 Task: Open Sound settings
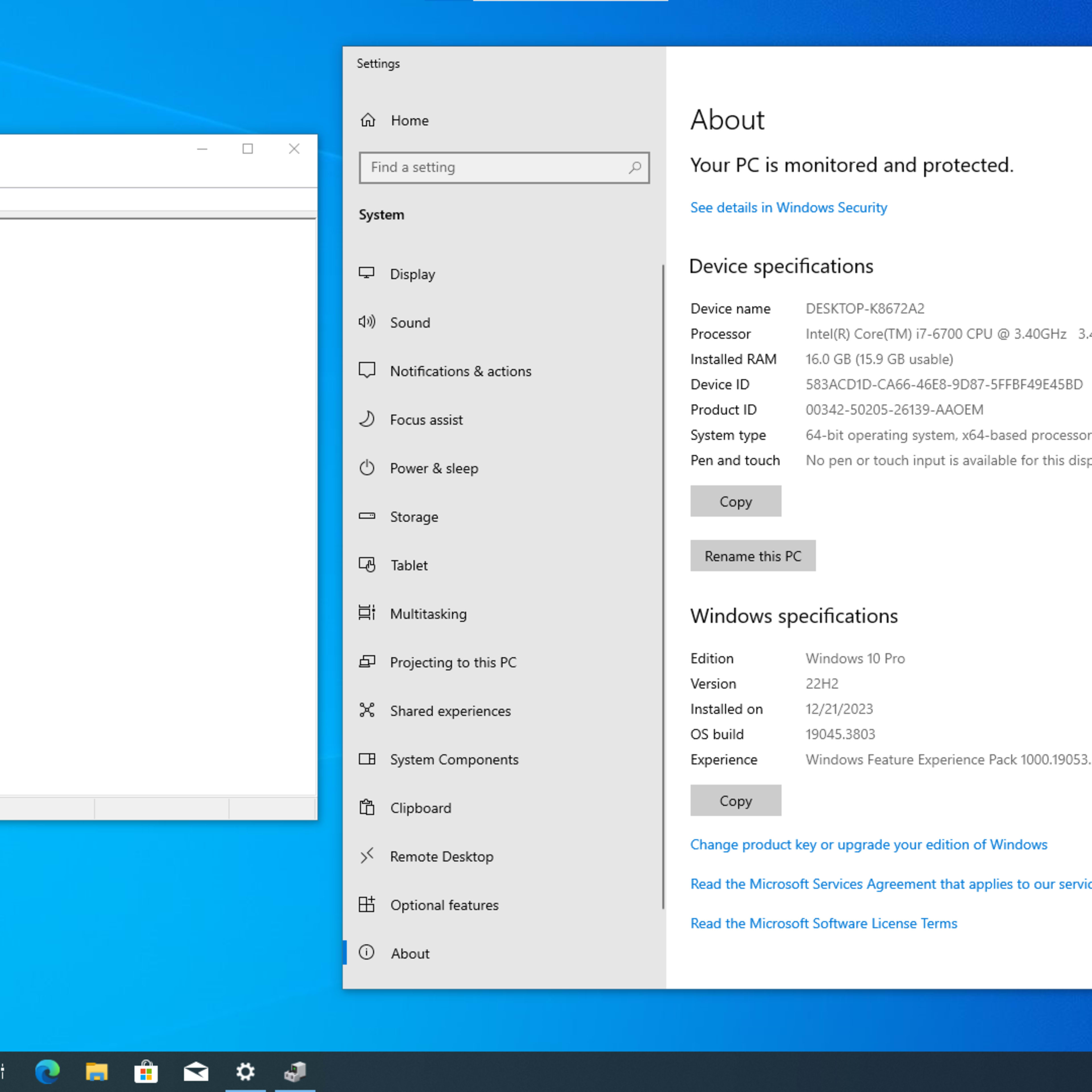click(410, 322)
